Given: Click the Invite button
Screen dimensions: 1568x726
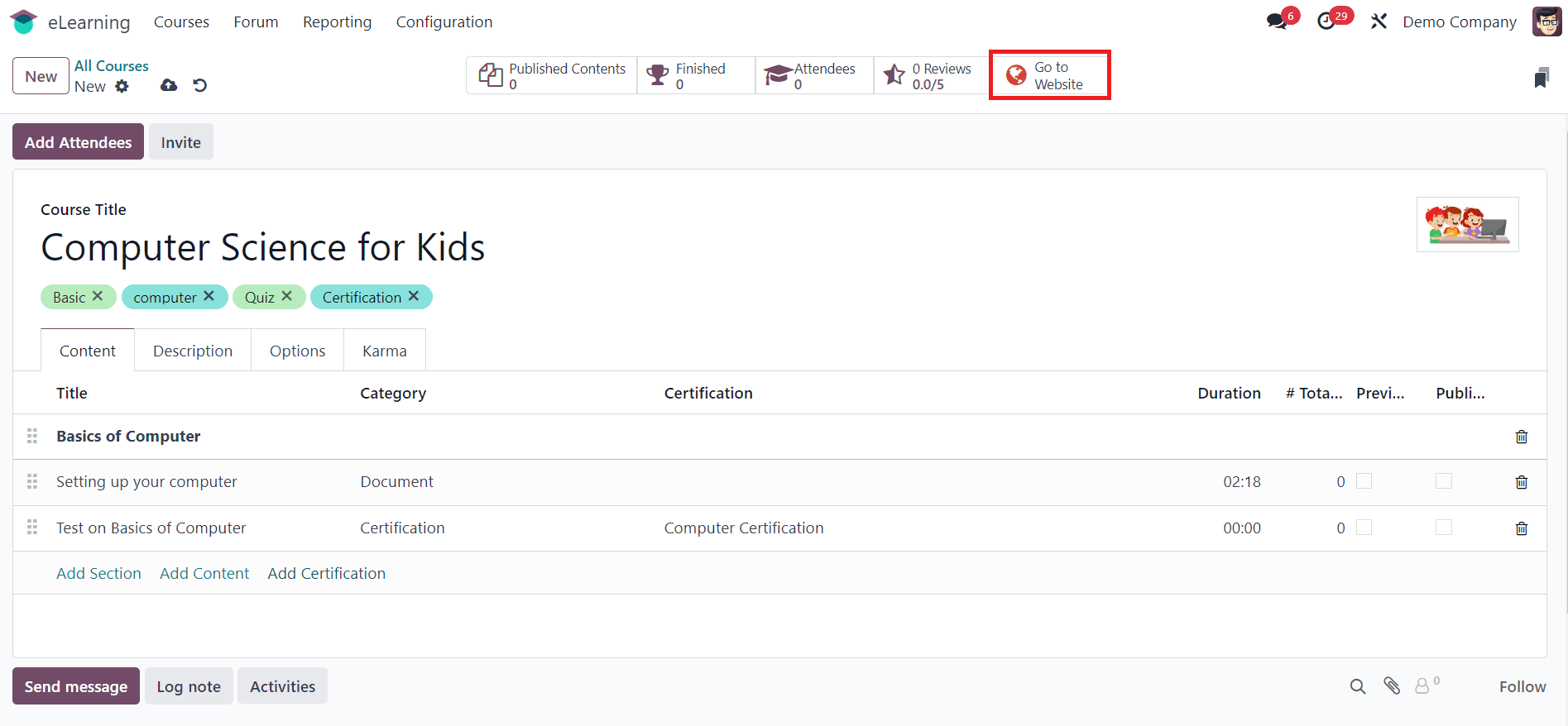Looking at the screenshot, I should pyautogui.click(x=180, y=142).
